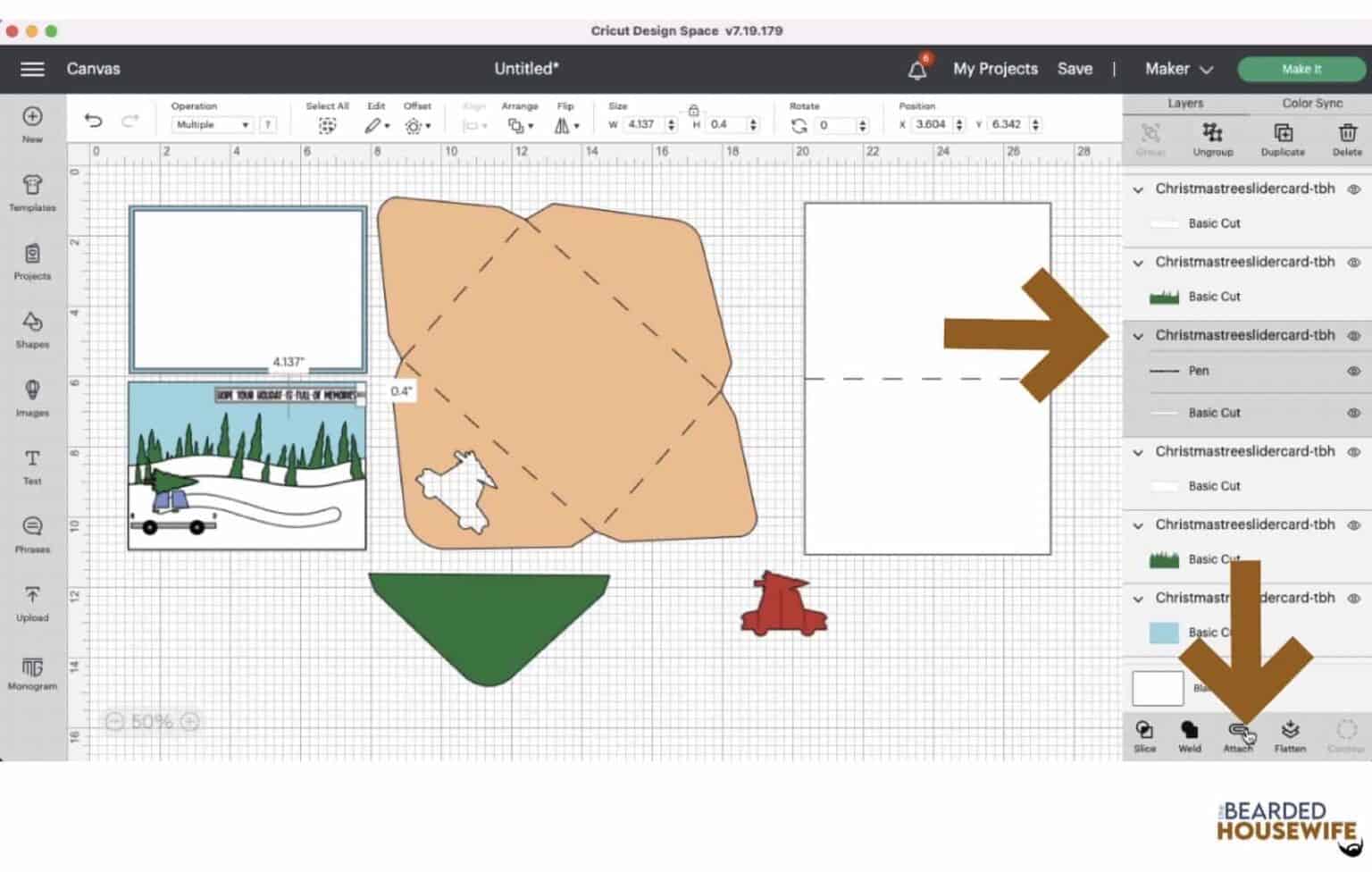Toggle the size lock aspect ratio
The height and width of the screenshot is (872, 1372).
(x=693, y=111)
